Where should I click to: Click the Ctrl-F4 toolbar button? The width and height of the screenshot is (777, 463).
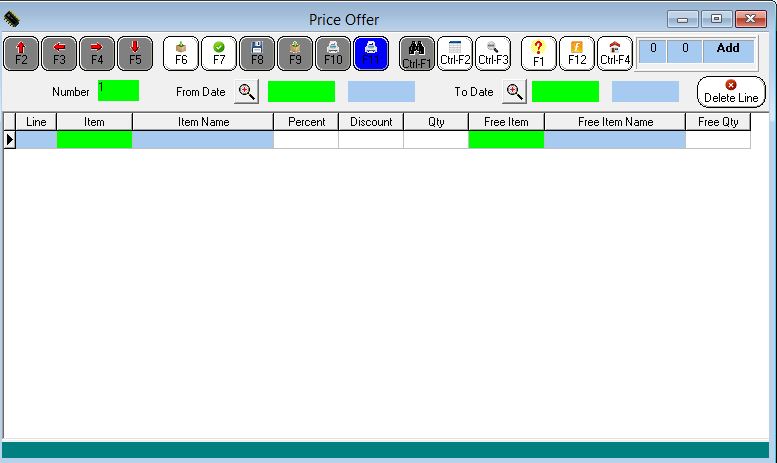click(615, 53)
